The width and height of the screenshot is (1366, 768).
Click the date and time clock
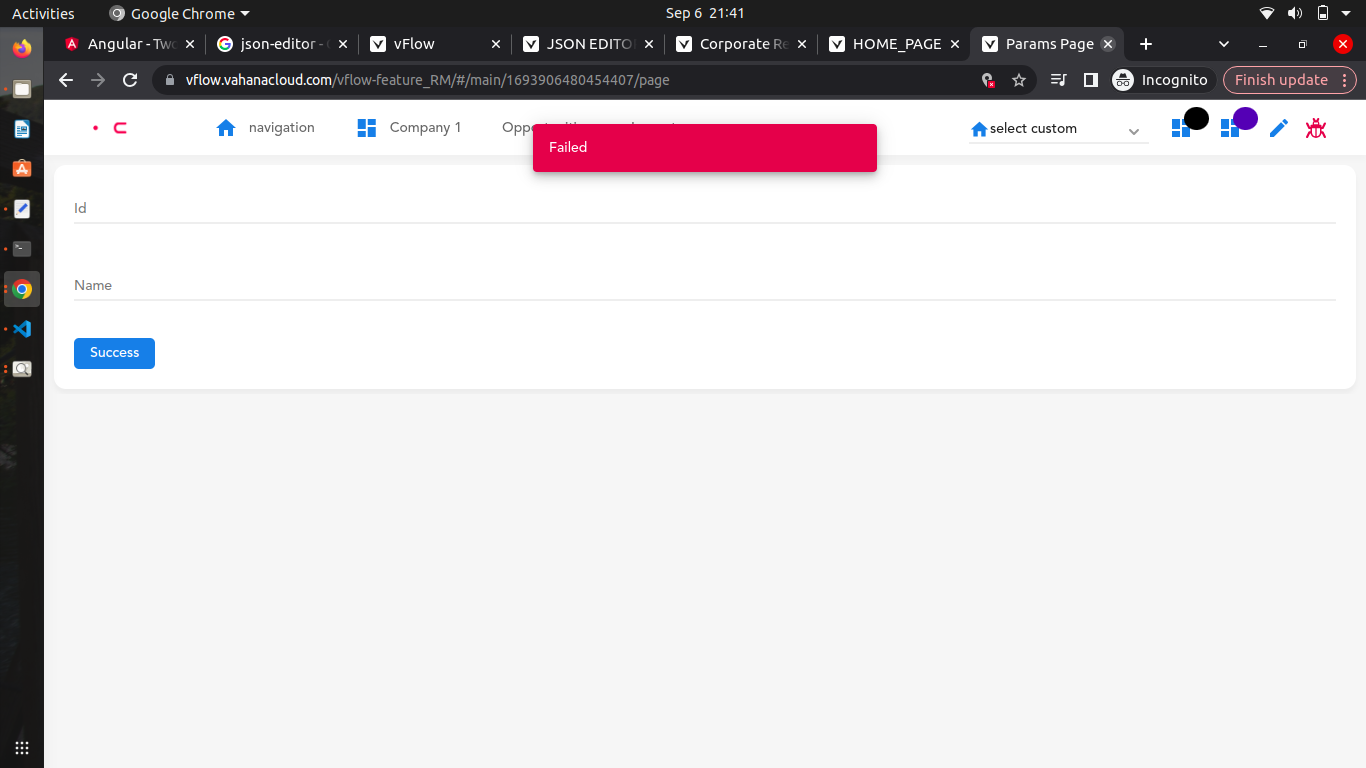point(705,13)
